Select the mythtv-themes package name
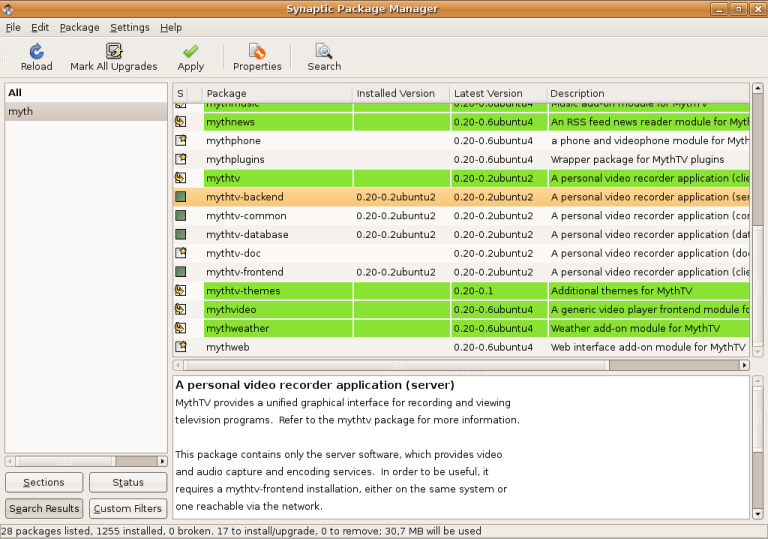 [243, 291]
